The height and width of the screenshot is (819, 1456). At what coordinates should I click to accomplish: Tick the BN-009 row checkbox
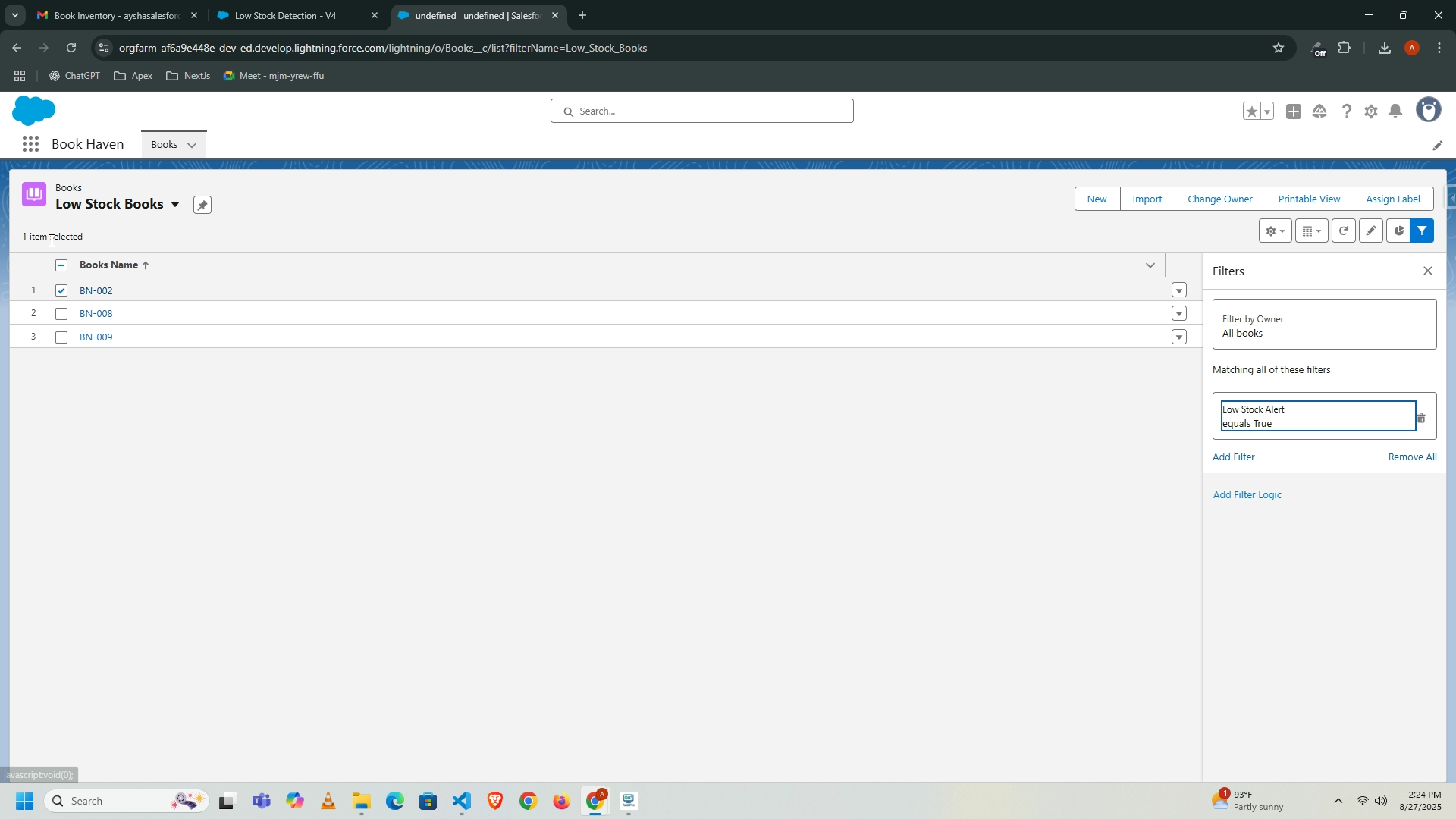click(61, 337)
